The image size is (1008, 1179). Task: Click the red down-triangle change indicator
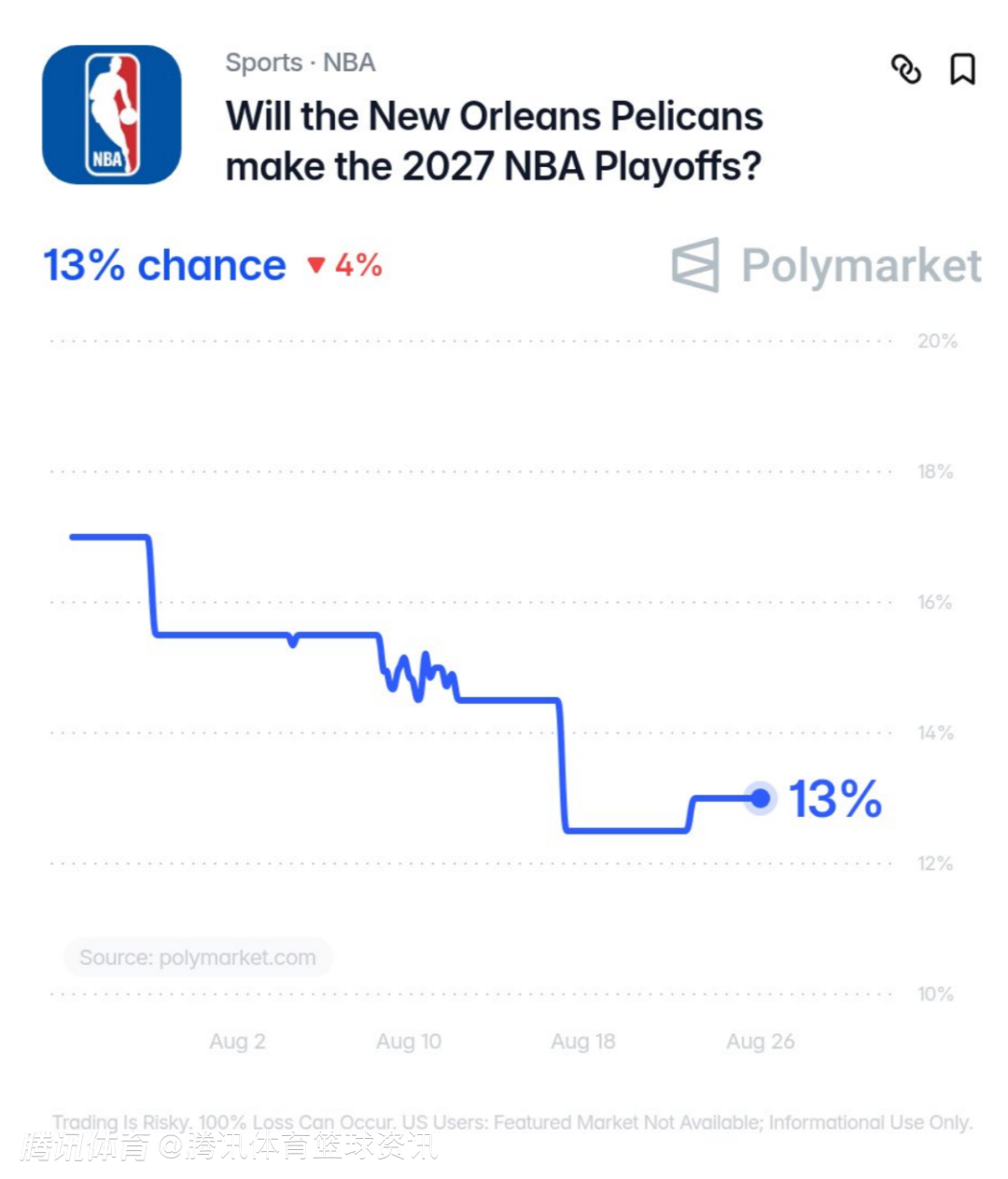pyautogui.click(x=316, y=266)
